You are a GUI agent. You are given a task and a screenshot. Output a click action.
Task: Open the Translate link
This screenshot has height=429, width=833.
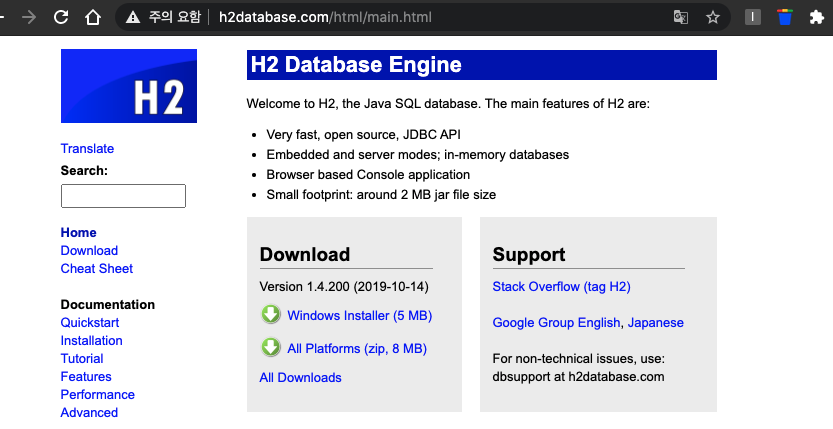pyautogui.click(x=87, y=149)
